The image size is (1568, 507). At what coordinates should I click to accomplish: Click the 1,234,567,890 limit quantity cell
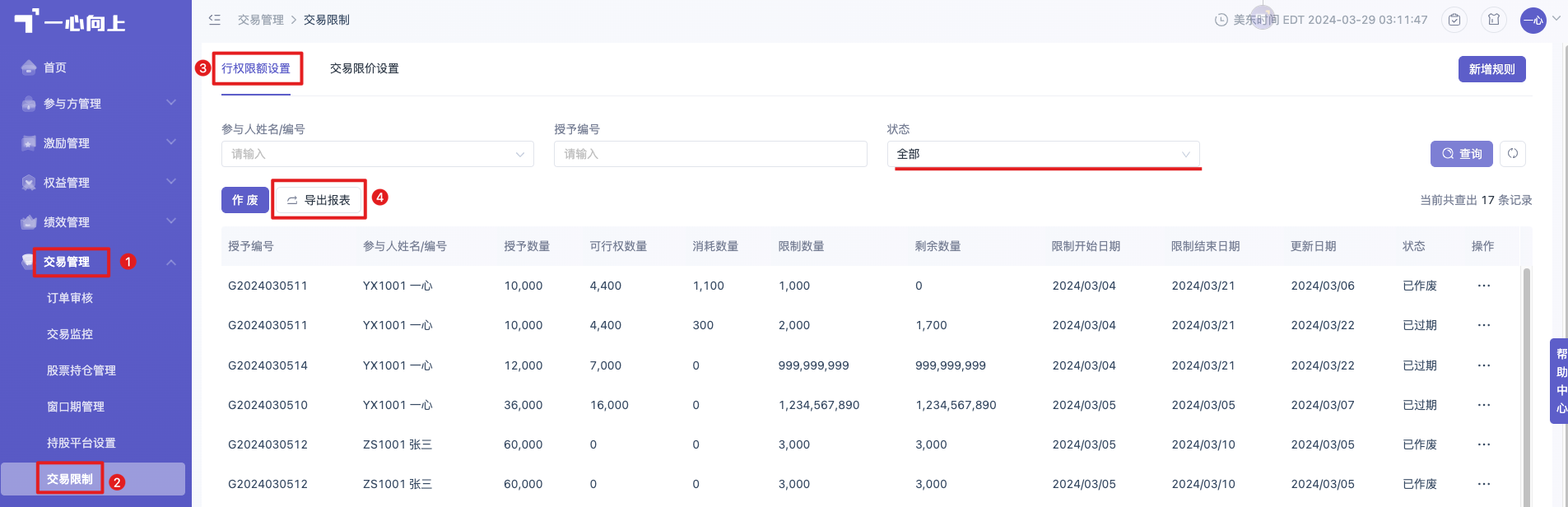(819, 405)
